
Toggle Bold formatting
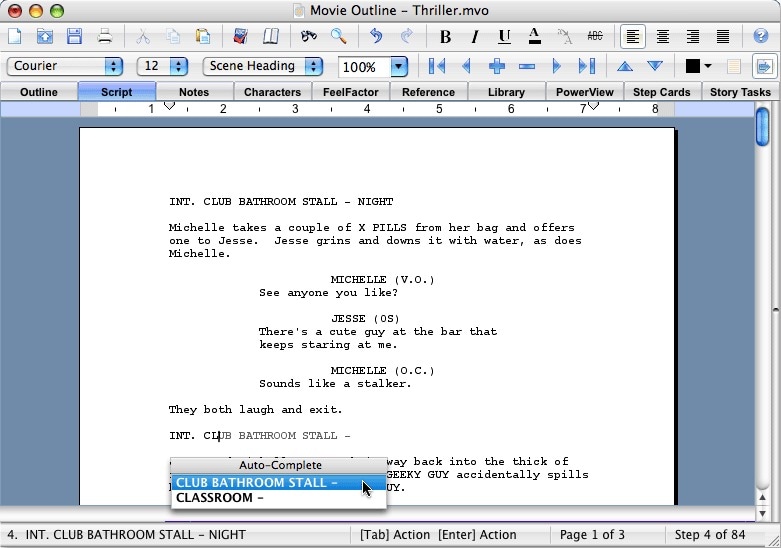coord(445,36)
